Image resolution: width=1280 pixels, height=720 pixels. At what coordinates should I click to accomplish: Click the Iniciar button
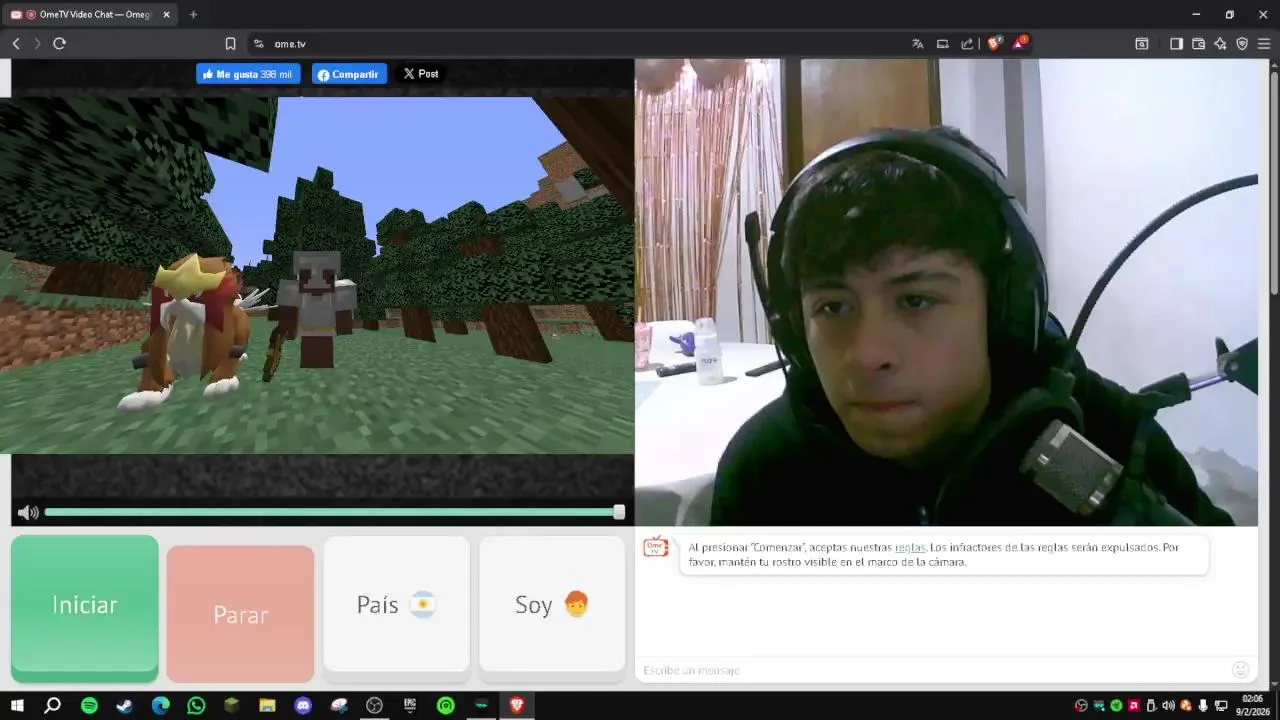tap(85, 607)
